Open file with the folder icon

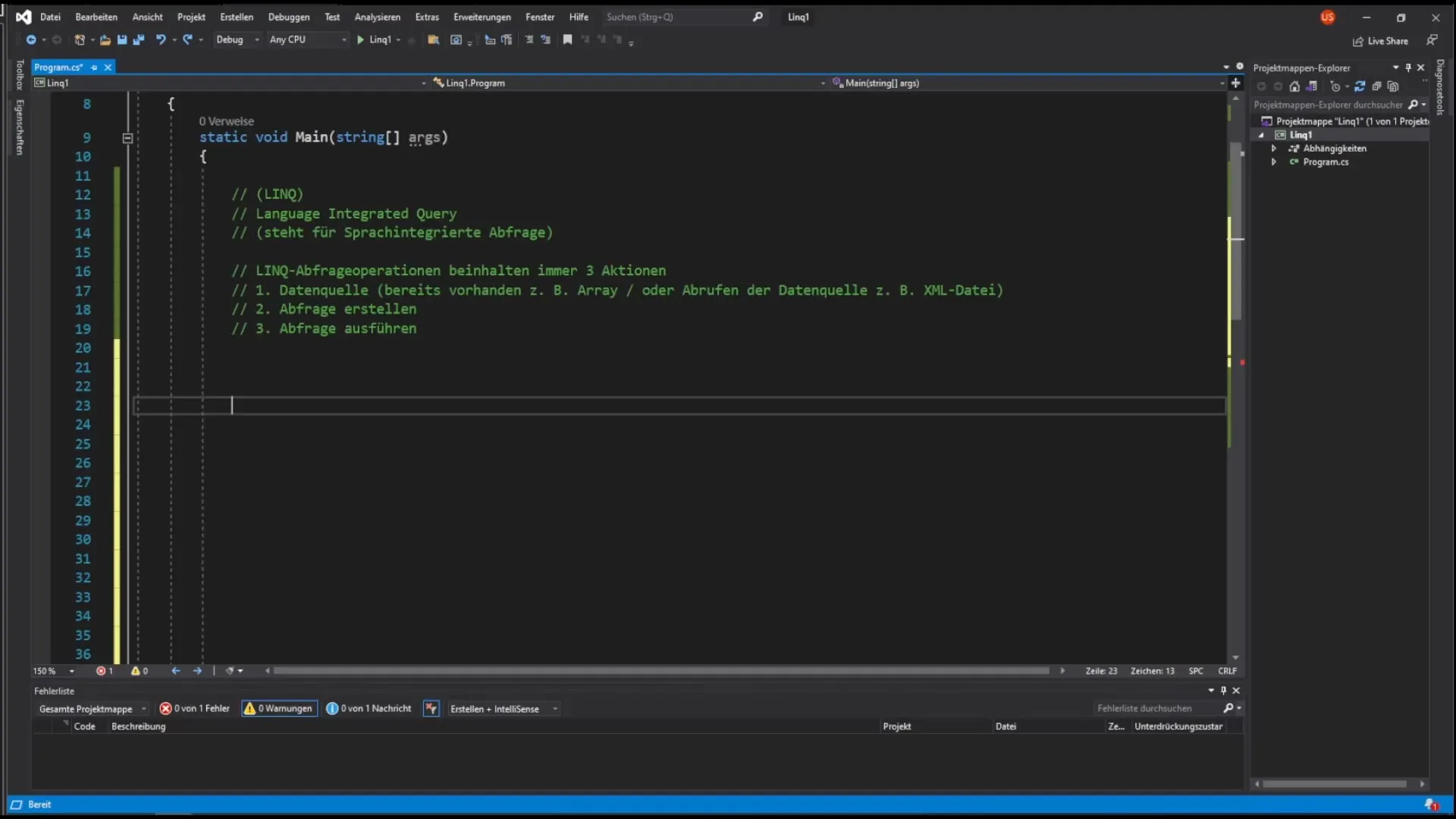coord(105,39)
